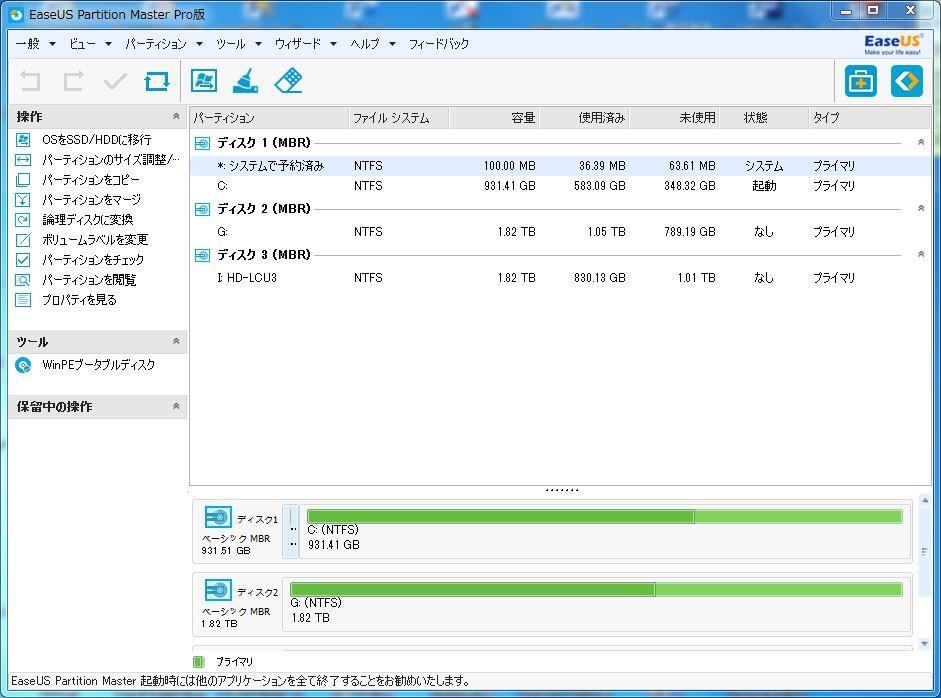
Task: Click the Undo arrow toolbar icon
Action: pos(30,81)
